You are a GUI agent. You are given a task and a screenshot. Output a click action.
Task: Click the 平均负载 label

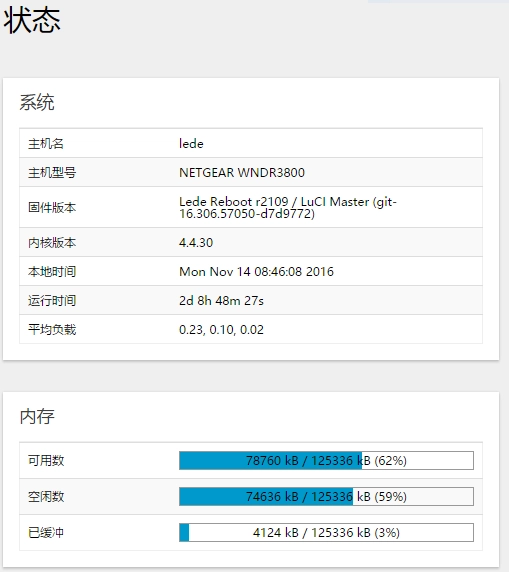pos(52,329)
